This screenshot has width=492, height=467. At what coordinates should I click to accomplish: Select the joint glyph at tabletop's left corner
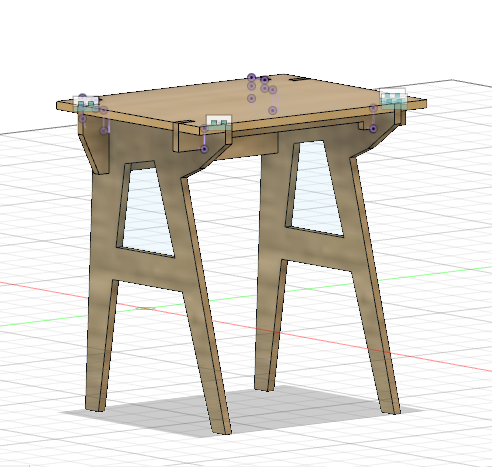86,103
